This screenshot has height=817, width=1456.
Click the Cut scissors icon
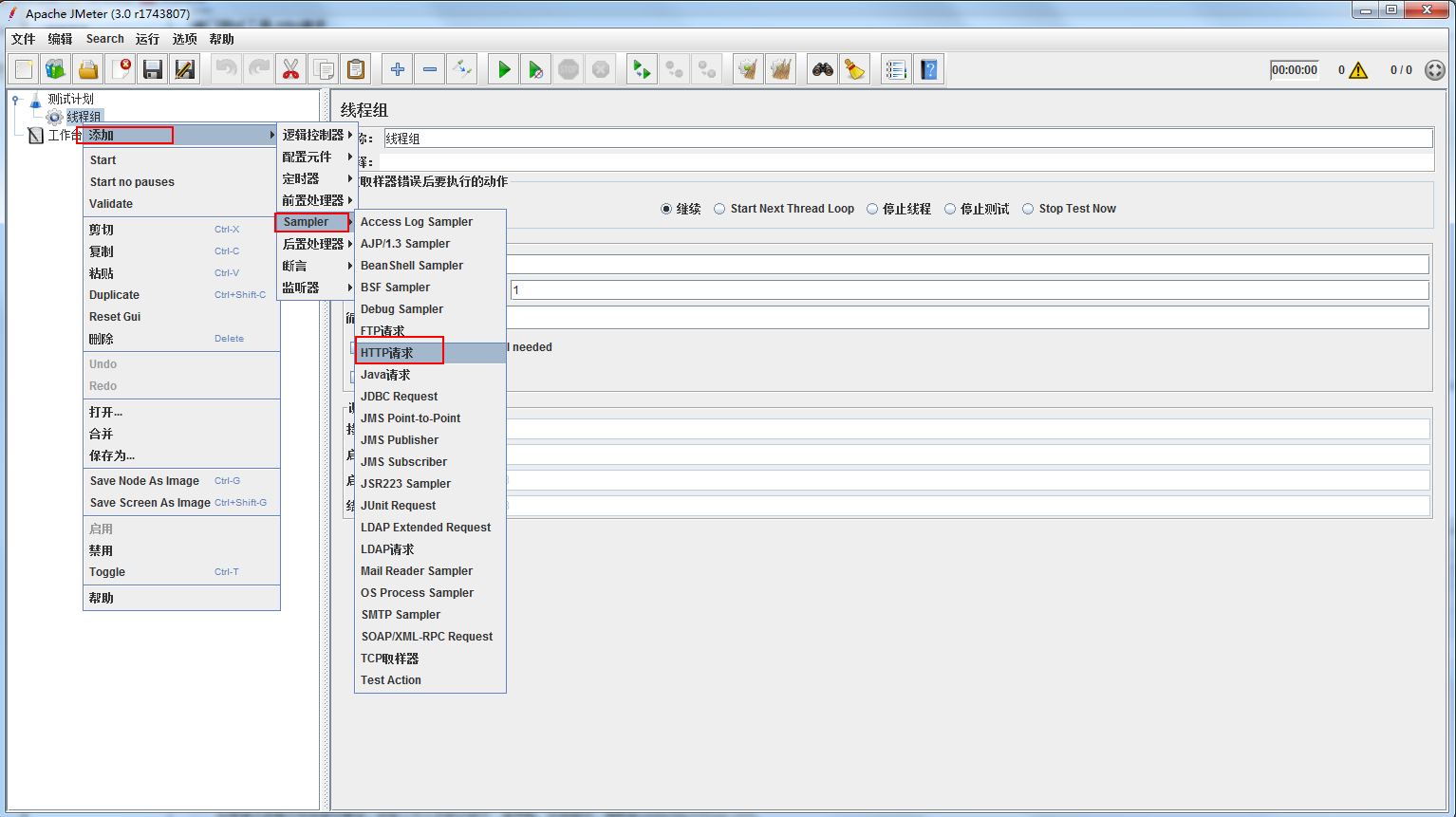[290, 69]
